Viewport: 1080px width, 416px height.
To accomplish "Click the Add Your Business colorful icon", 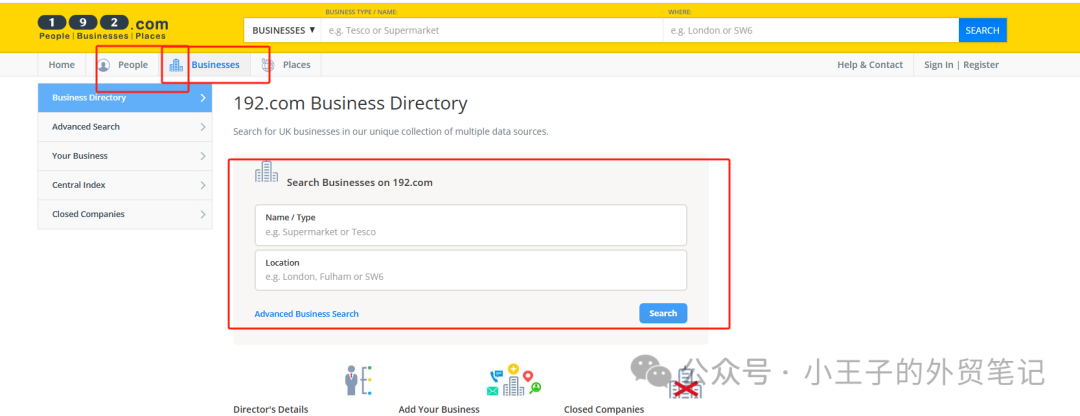I will click(x=515, y=380).
